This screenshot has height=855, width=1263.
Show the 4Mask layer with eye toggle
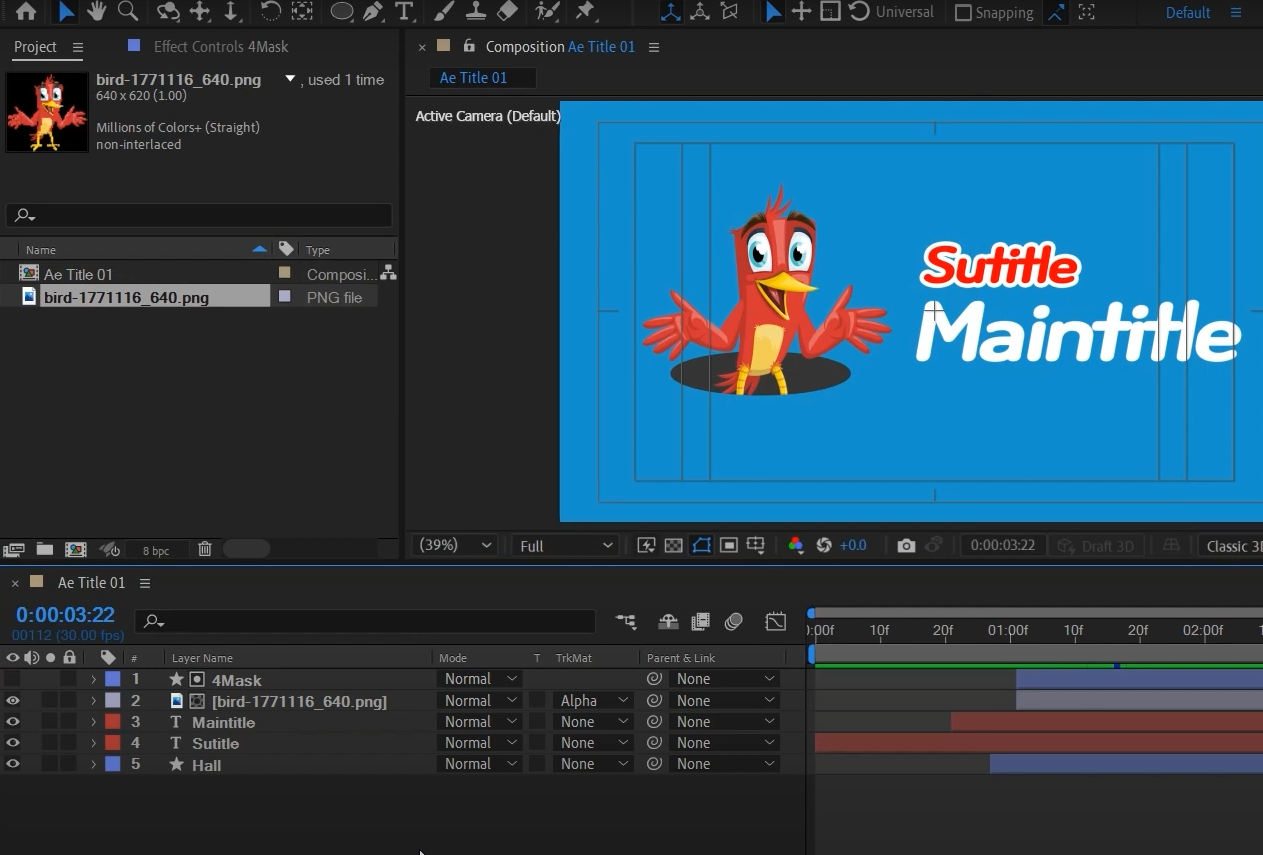pyautogui.click(x=13, y=680)
